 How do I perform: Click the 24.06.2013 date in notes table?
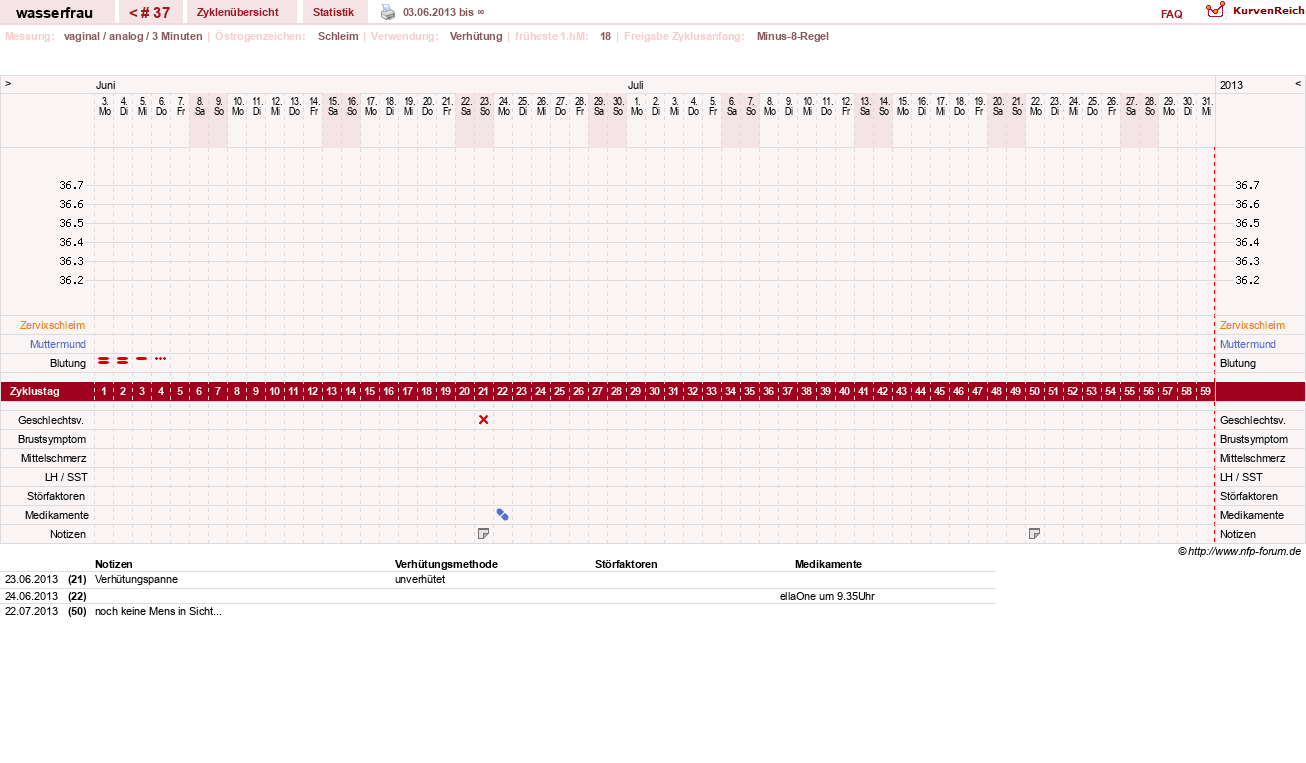(x=32, y=596)
